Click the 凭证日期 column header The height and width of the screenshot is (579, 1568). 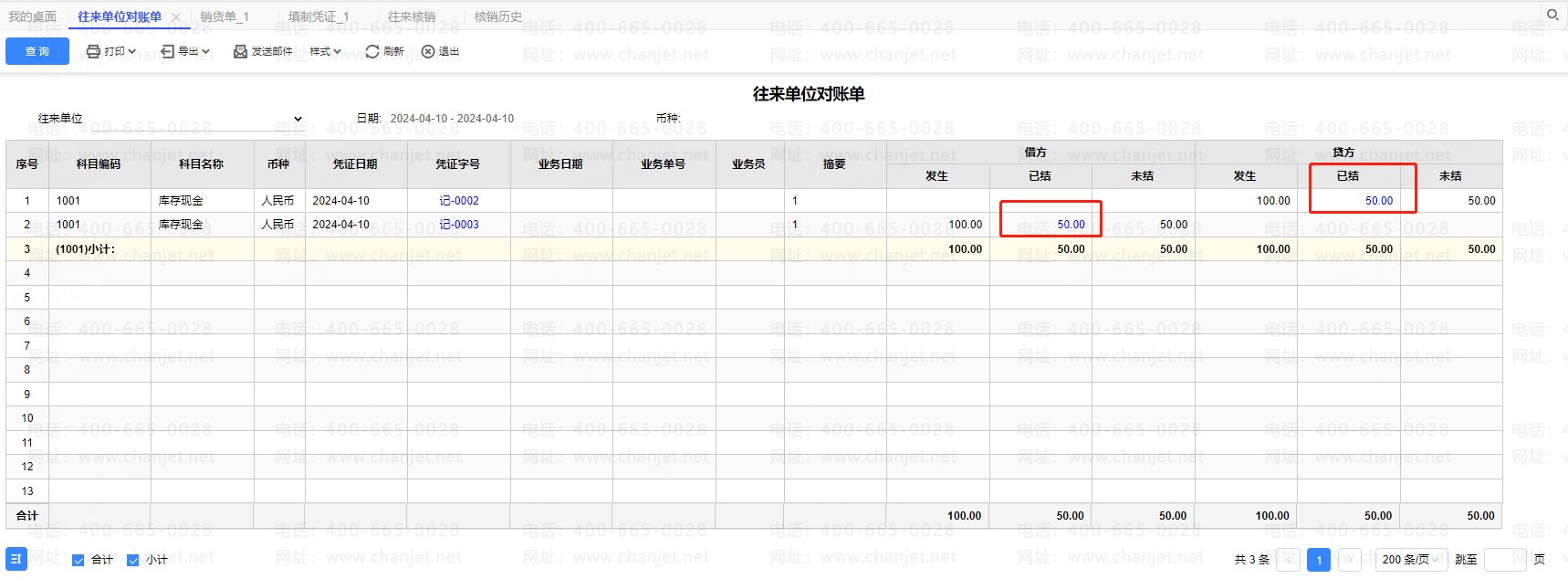(356, 164)
